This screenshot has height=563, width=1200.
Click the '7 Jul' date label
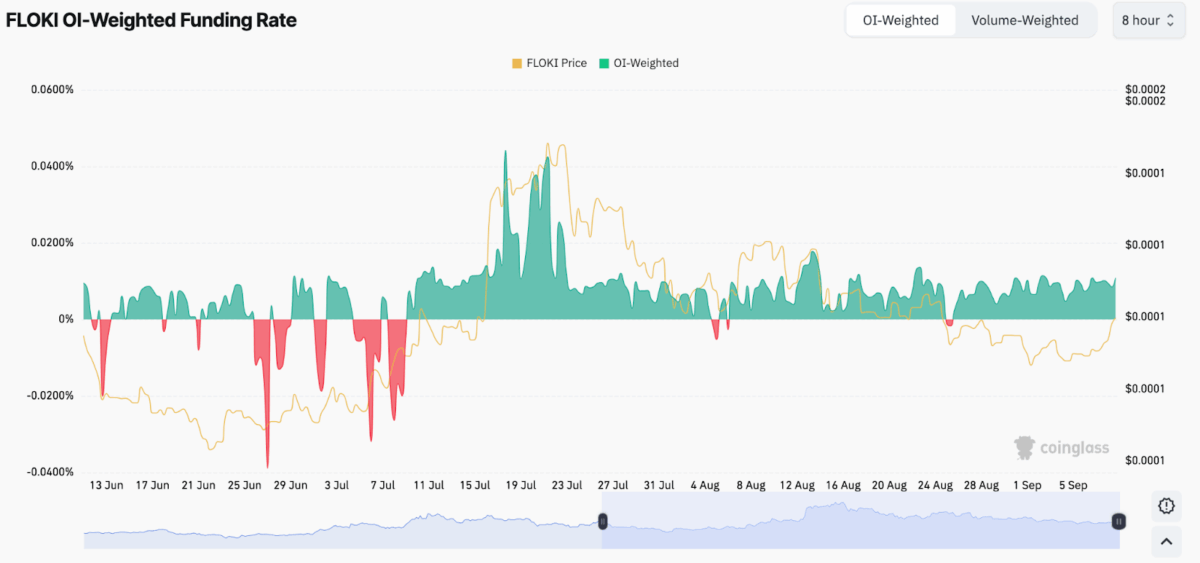pos(383,485)
